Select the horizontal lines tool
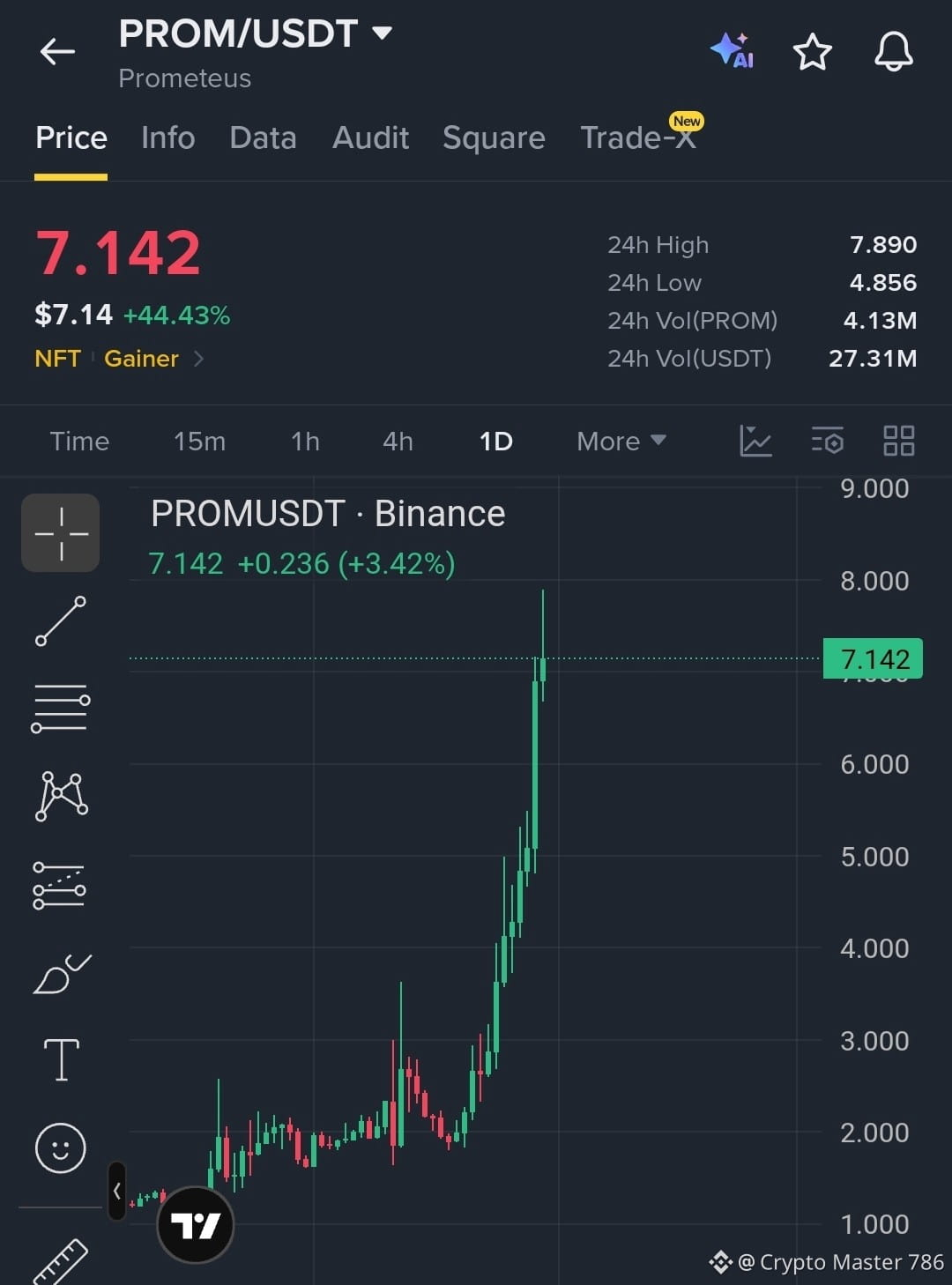Image resolution: width=952 pixels, height=1285 pixels. [61, 708]
